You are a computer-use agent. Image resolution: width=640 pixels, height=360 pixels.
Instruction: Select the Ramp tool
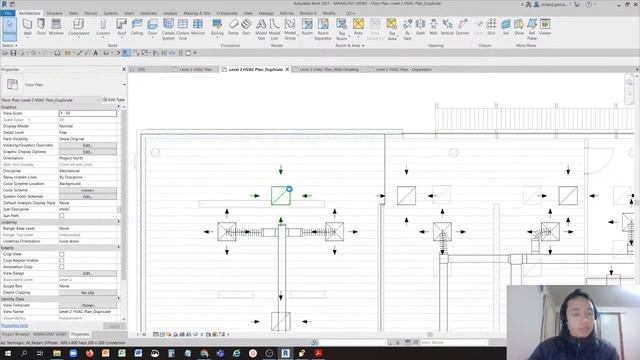click(233, 27)
